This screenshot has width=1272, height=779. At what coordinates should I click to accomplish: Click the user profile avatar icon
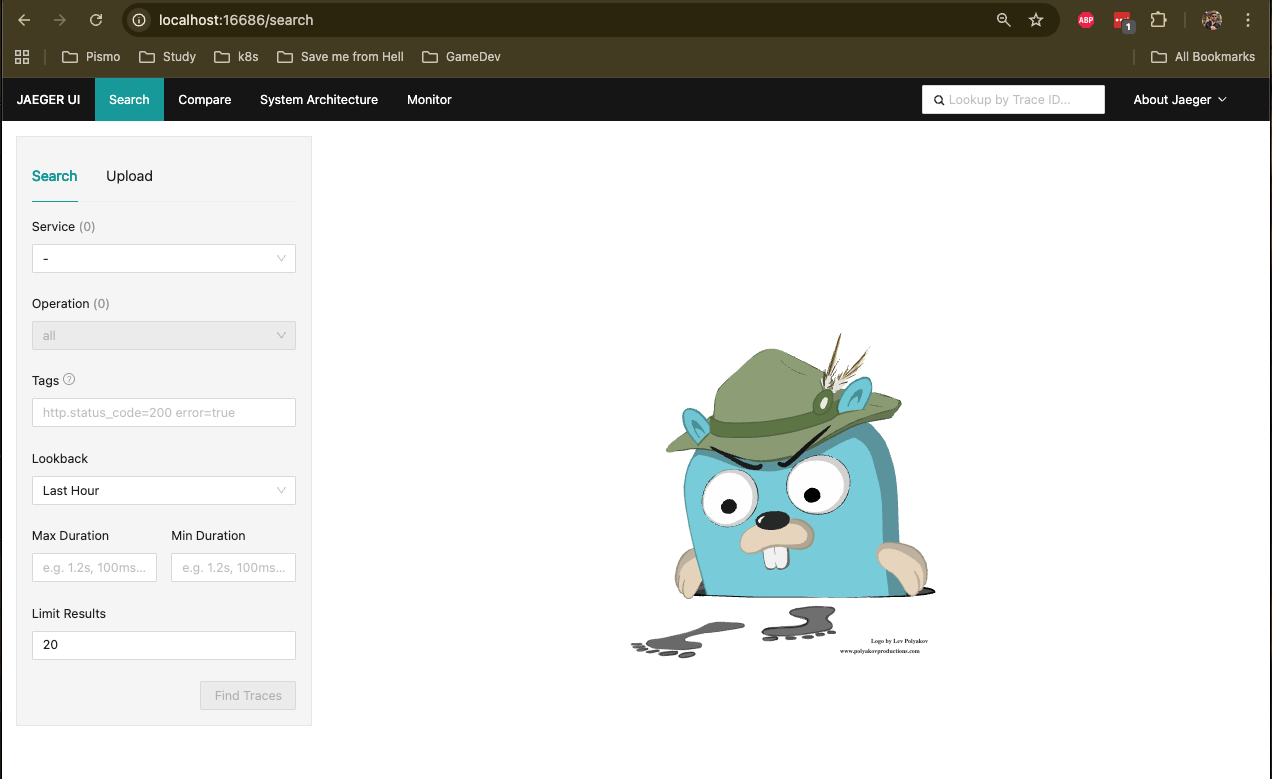pyautogui.click(x=1212, y=20)
